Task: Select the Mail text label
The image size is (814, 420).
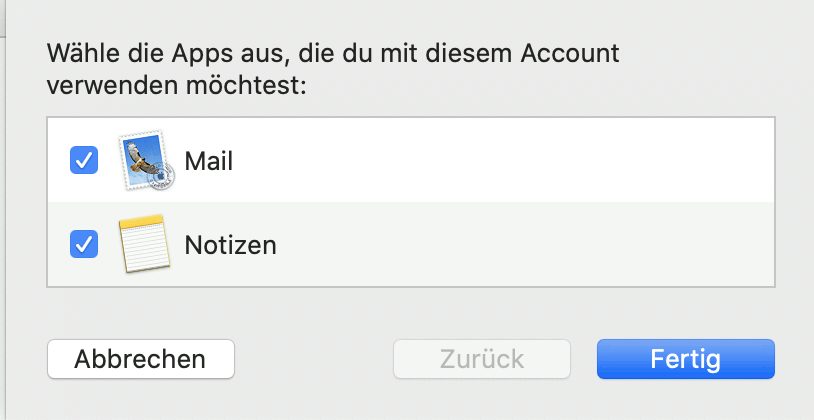Action: [x=209, y=161]
